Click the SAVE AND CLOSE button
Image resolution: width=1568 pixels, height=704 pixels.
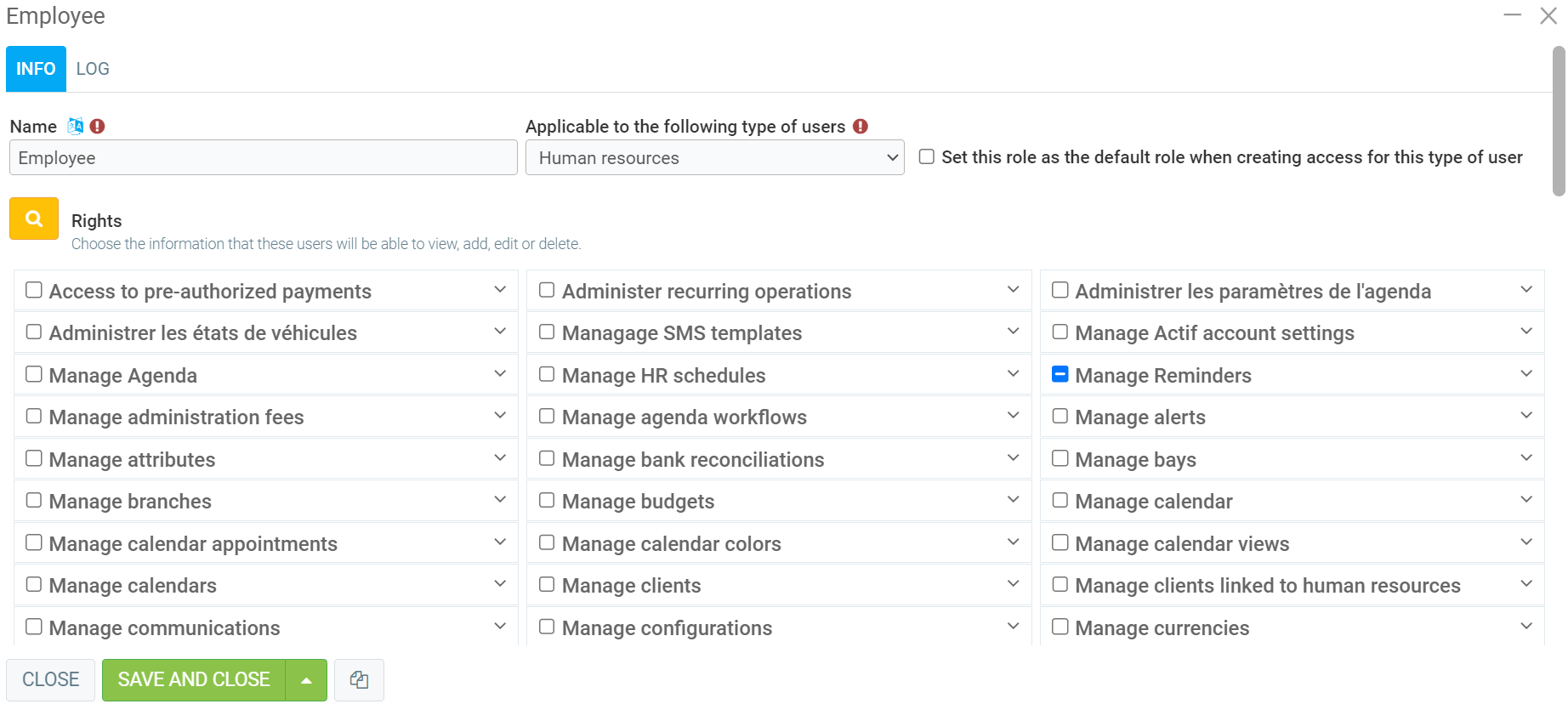coord(194,679)
